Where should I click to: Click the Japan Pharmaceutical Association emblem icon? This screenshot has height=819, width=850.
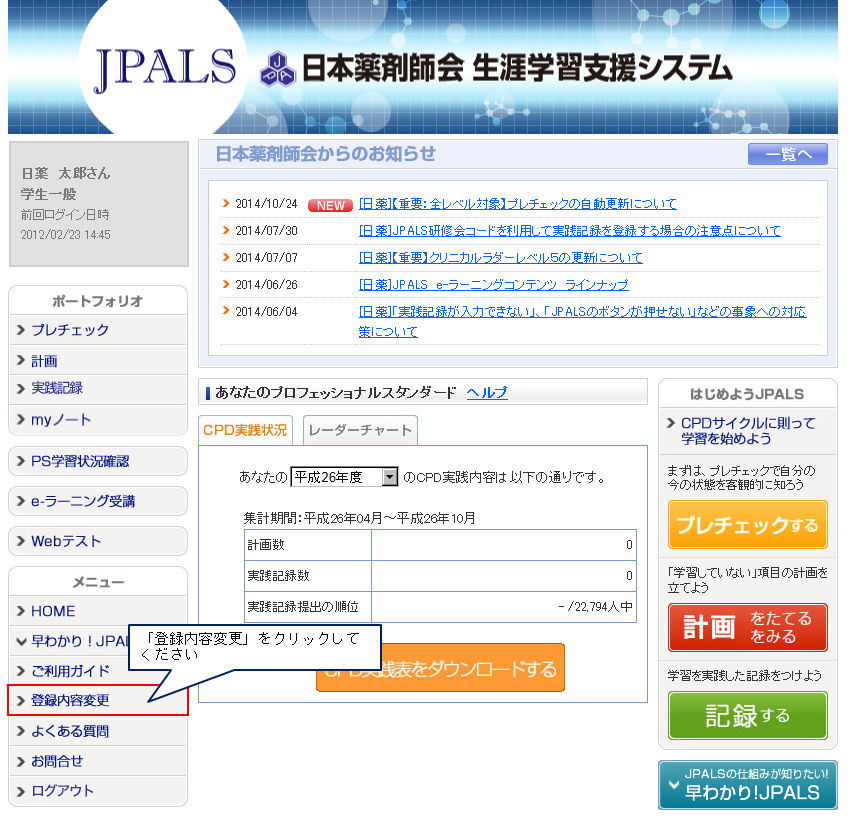click(278, 69)
